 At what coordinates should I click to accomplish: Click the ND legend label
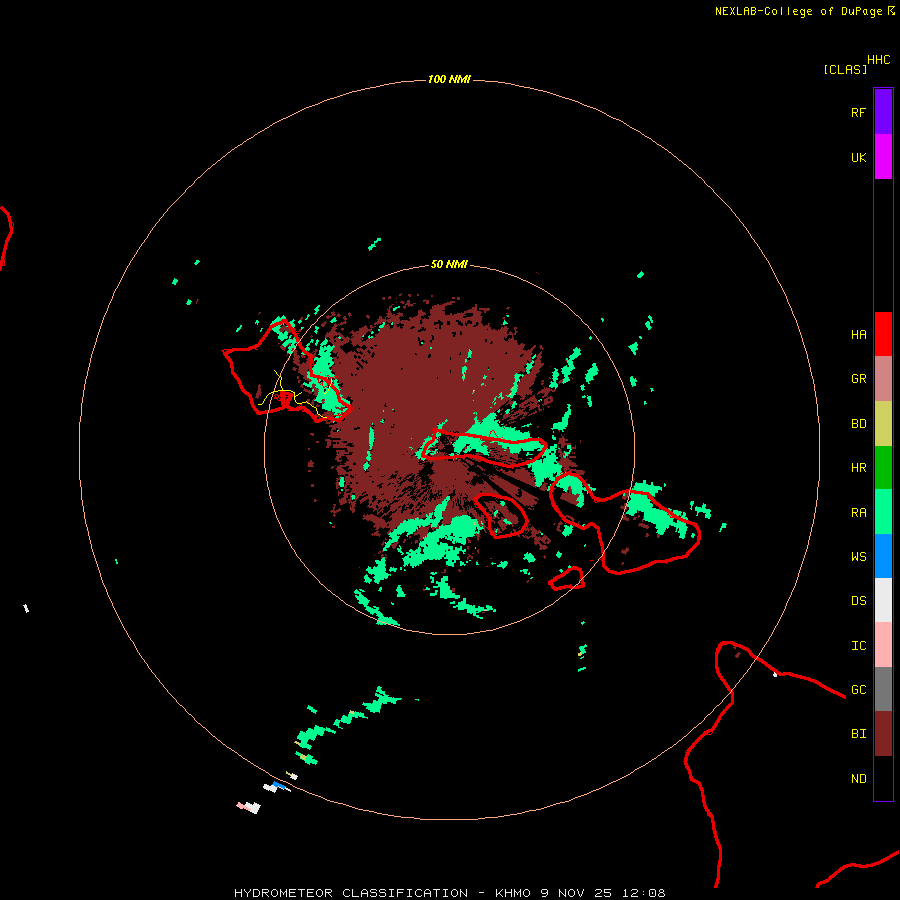click(x=858, y=779)
